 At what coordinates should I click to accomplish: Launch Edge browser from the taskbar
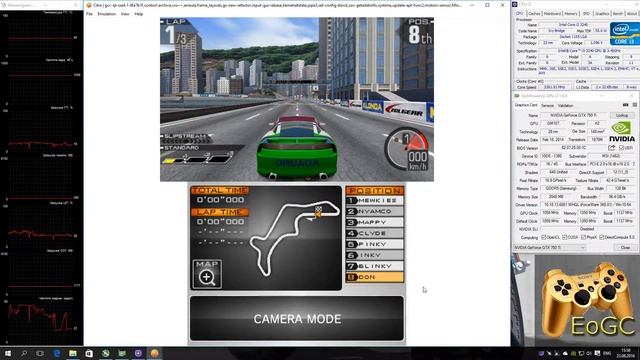(57, 353)
